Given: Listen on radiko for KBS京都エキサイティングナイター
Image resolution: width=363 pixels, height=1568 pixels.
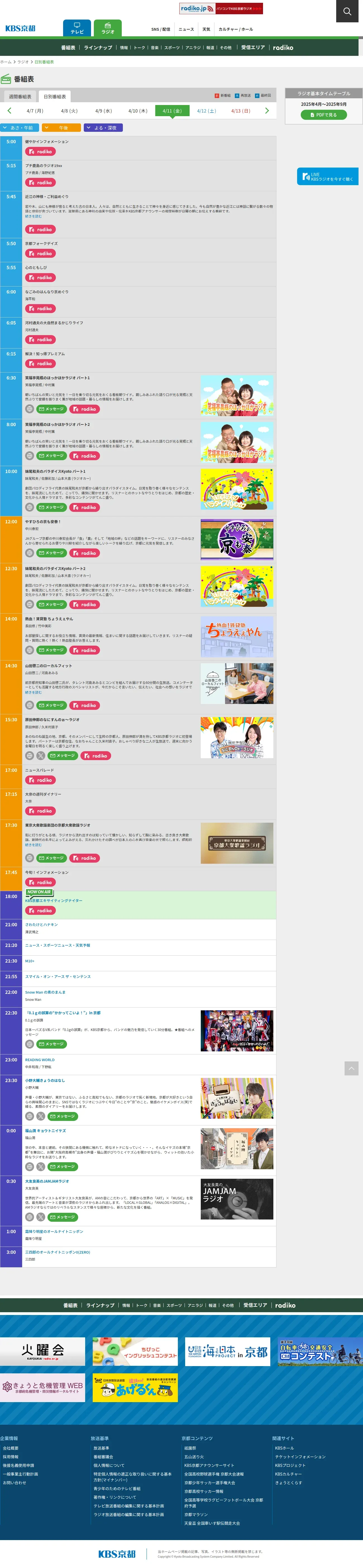Looking at the screenshot, I should coord(40,911).
